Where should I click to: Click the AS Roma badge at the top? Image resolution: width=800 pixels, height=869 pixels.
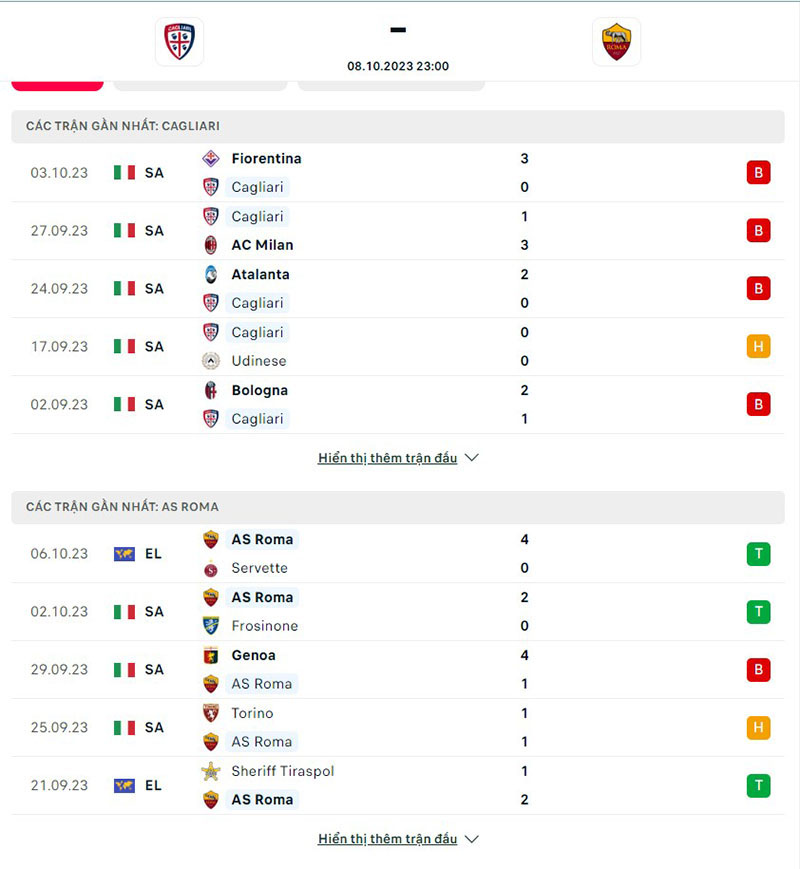tap(617, 41)
